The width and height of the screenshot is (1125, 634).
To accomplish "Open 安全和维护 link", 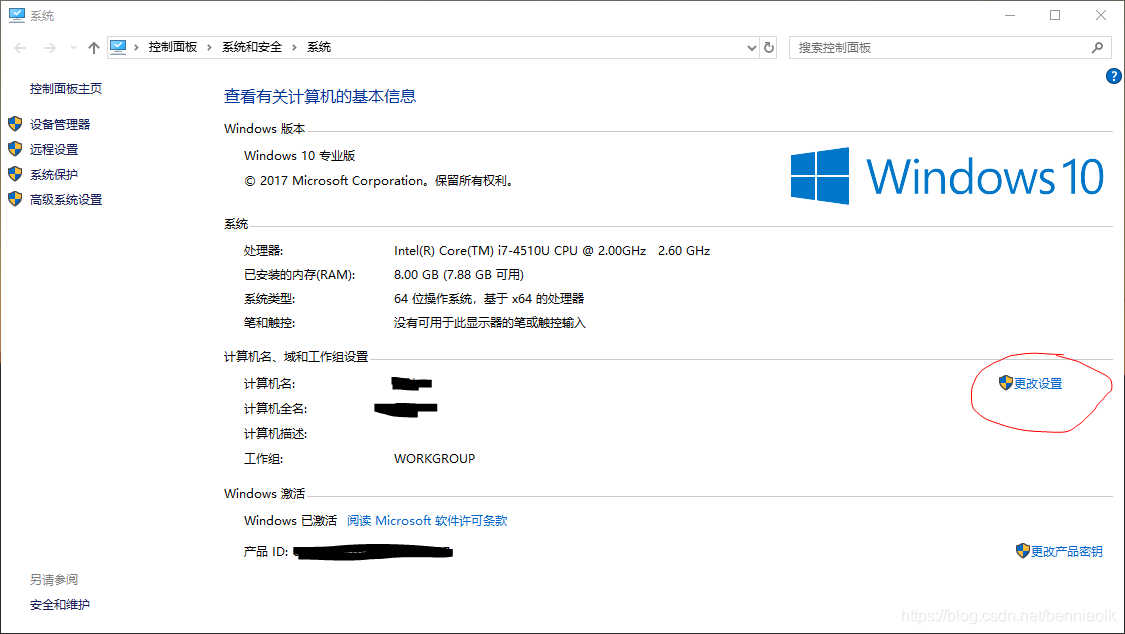I will pos(60,605).
